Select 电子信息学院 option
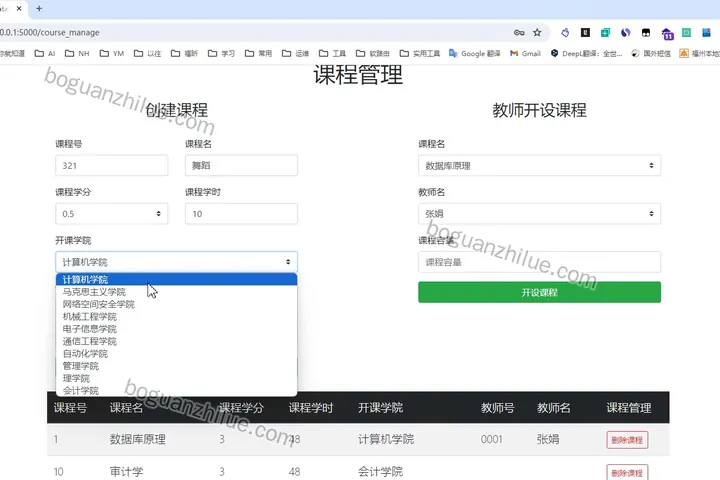This screenshot has height=480, width=720. pyautogui.click(x=176, y=329)
